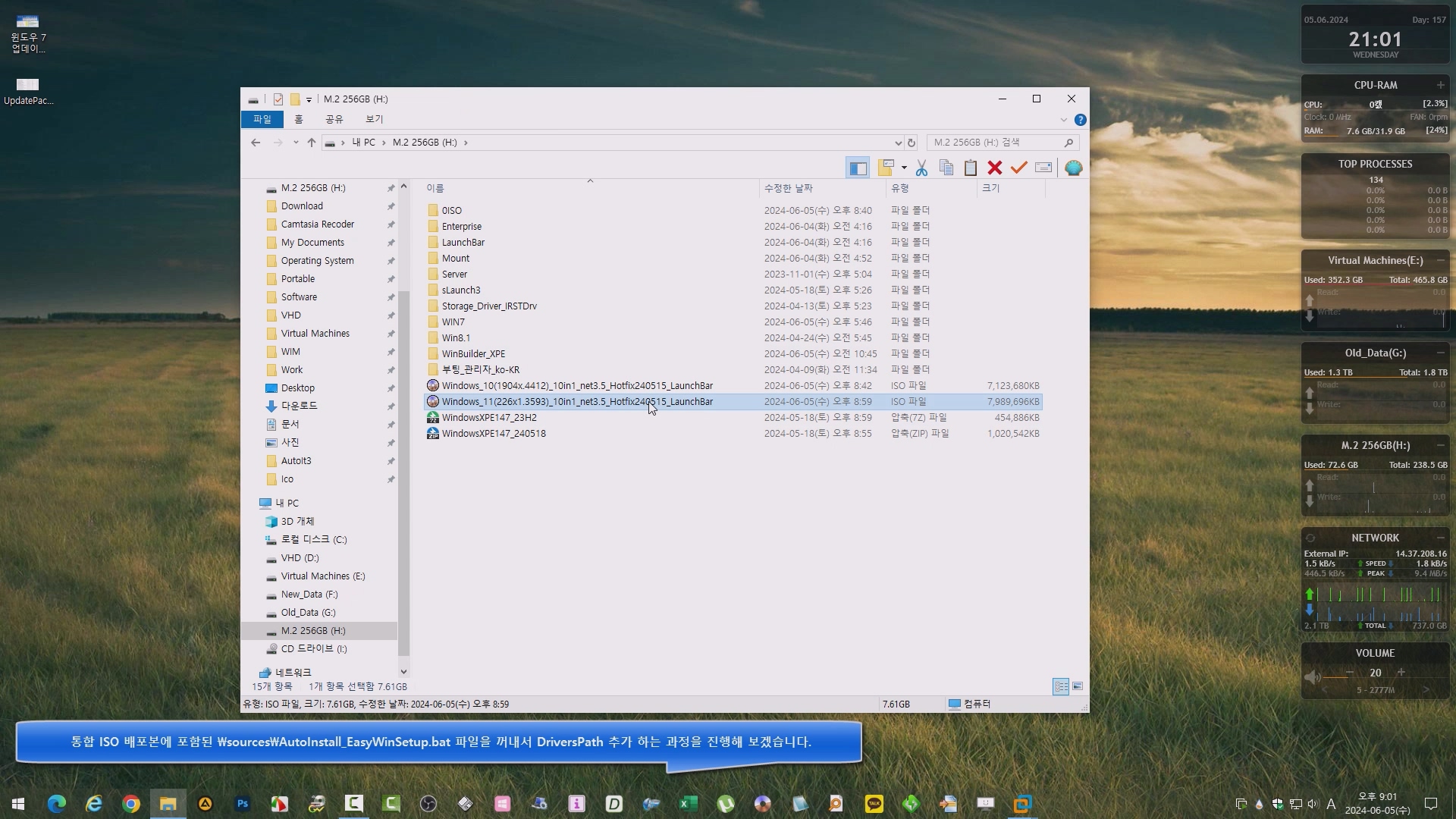Sort files by 수정한 날짜 column header
Image resolution: width=1456 pixels, height=819 pixels.
click(x=788, y=188)
